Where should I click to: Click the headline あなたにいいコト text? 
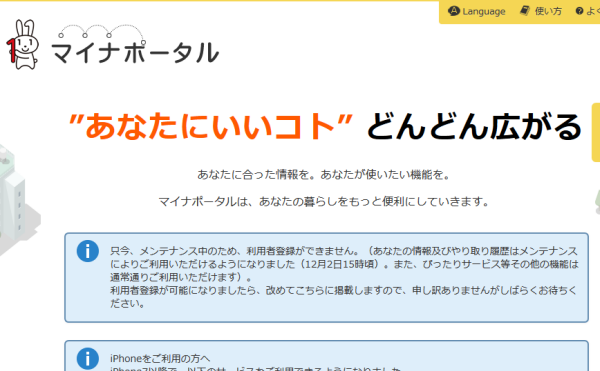point(210,126)
